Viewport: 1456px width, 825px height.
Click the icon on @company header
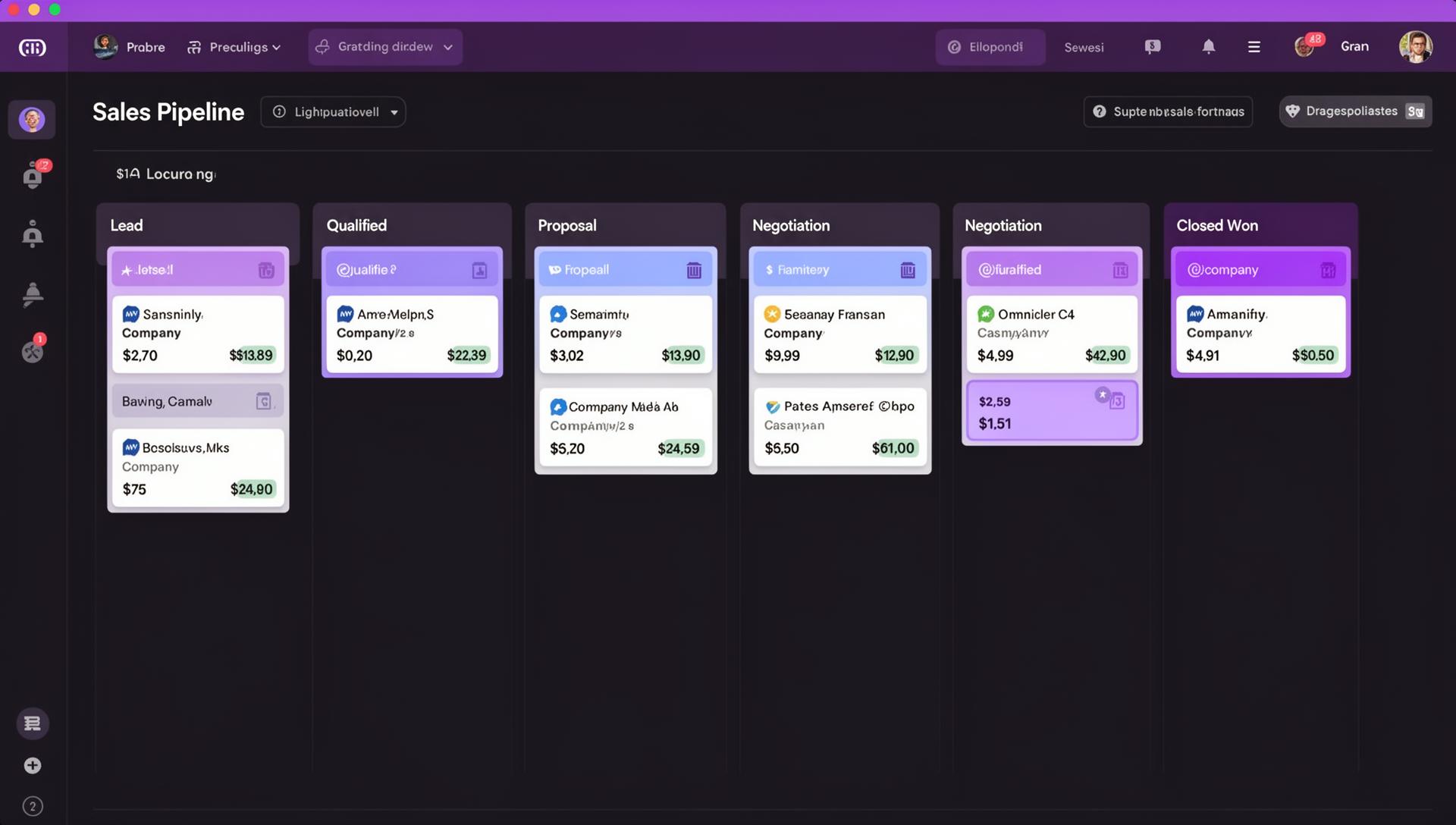[1328, 271]
